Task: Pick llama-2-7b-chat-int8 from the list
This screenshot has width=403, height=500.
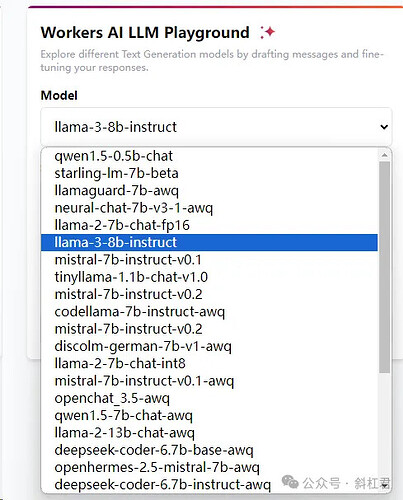Action: (x=210, y=363)
